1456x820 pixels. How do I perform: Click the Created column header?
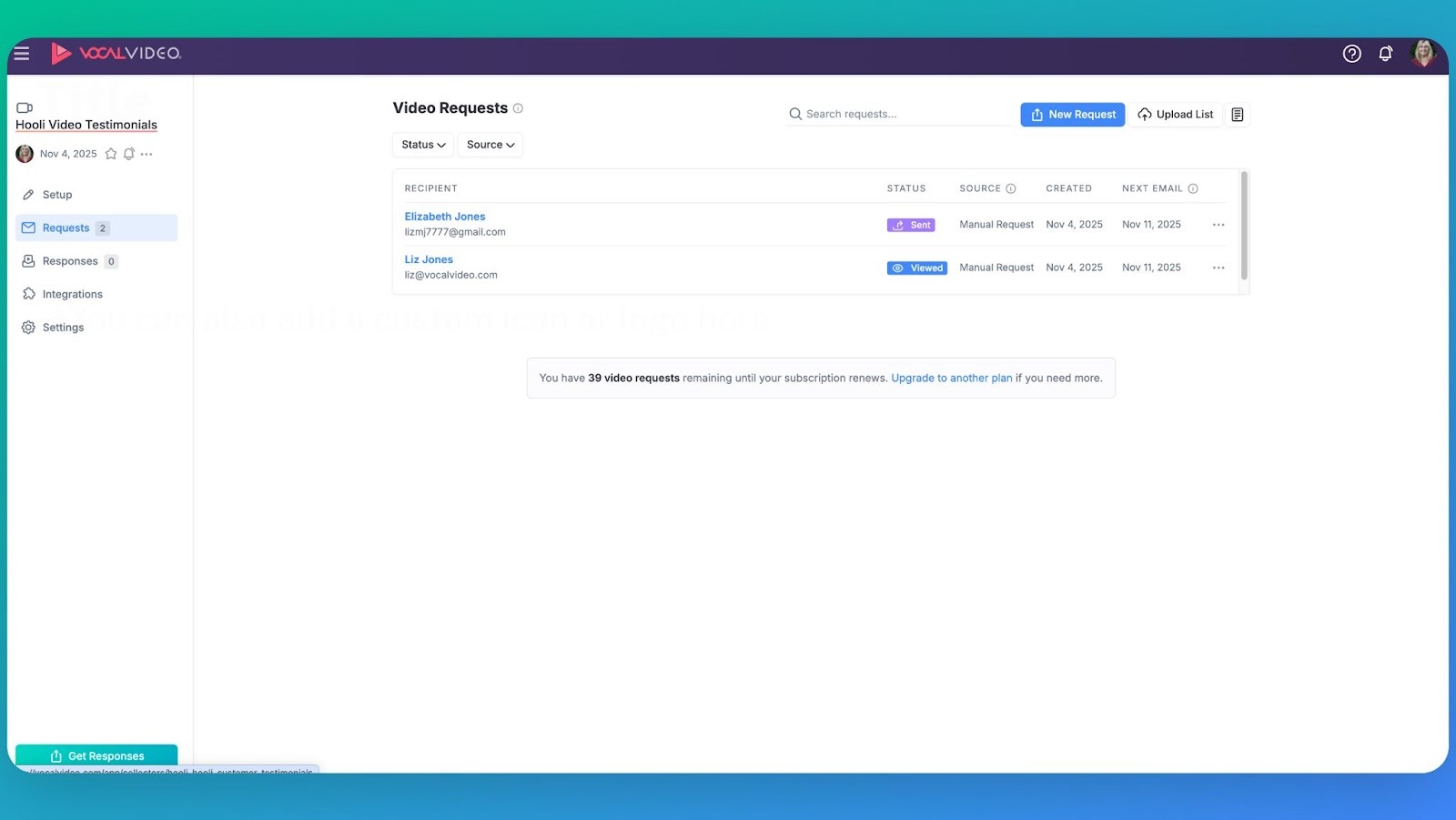[x=1069, y=188]
